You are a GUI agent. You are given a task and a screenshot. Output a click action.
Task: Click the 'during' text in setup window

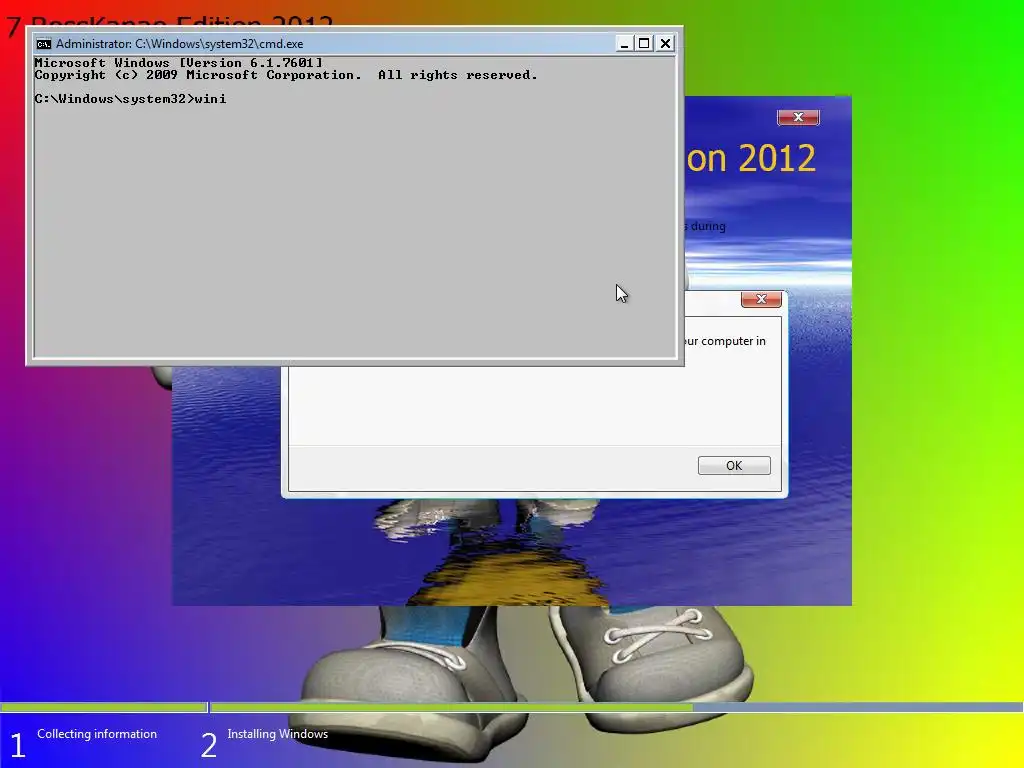pos(708,226)
